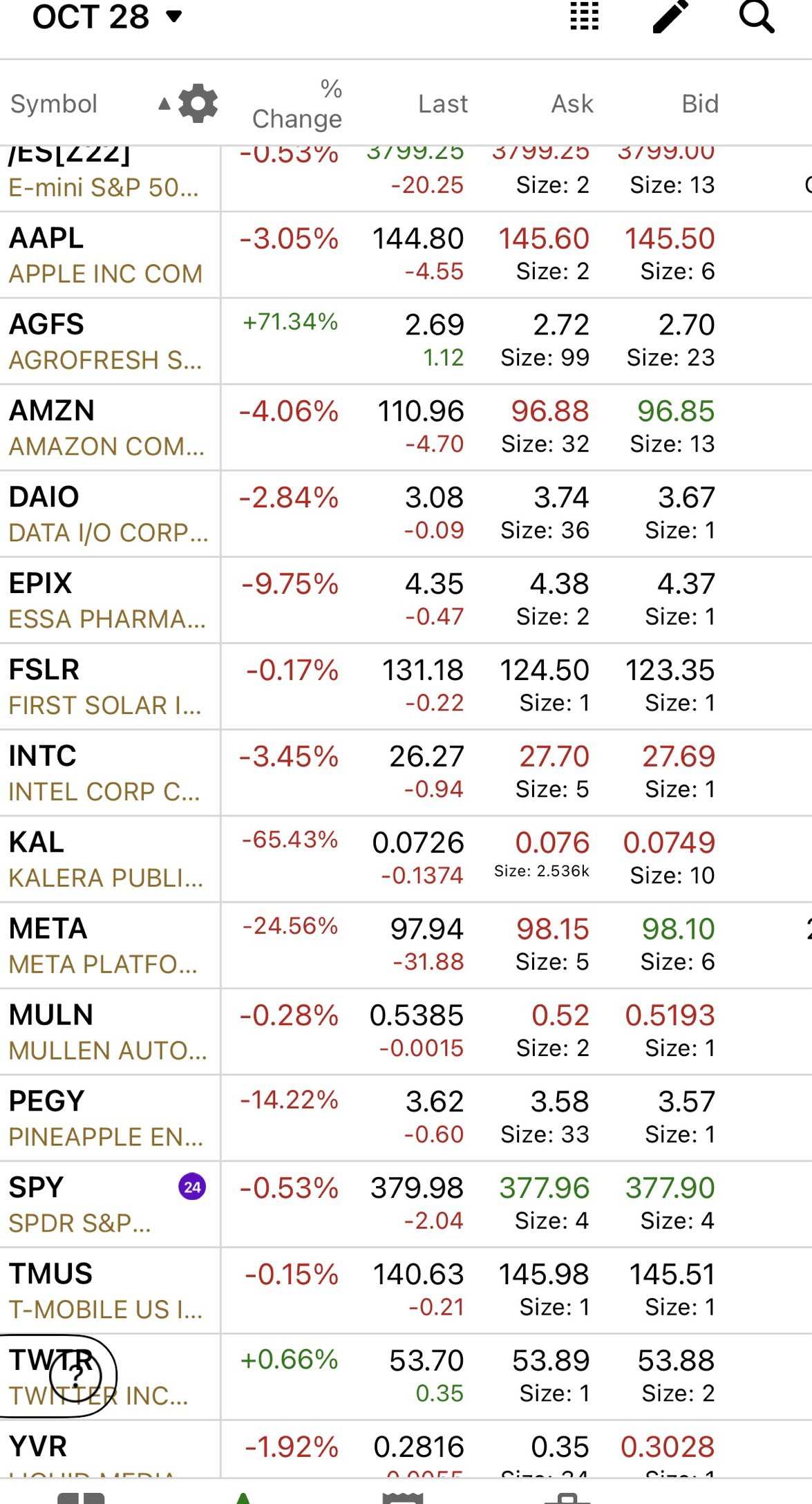Viewport: 812px width, 1504px height.
Task: Tap the grid view icon
Action: (x=584, y=17)
